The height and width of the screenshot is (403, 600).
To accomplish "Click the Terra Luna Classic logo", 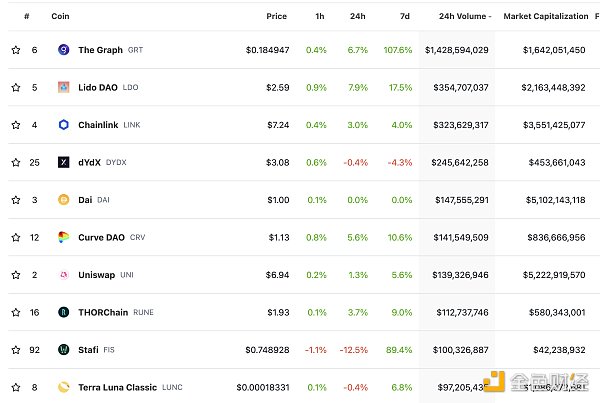I will (x=64, y=387).
